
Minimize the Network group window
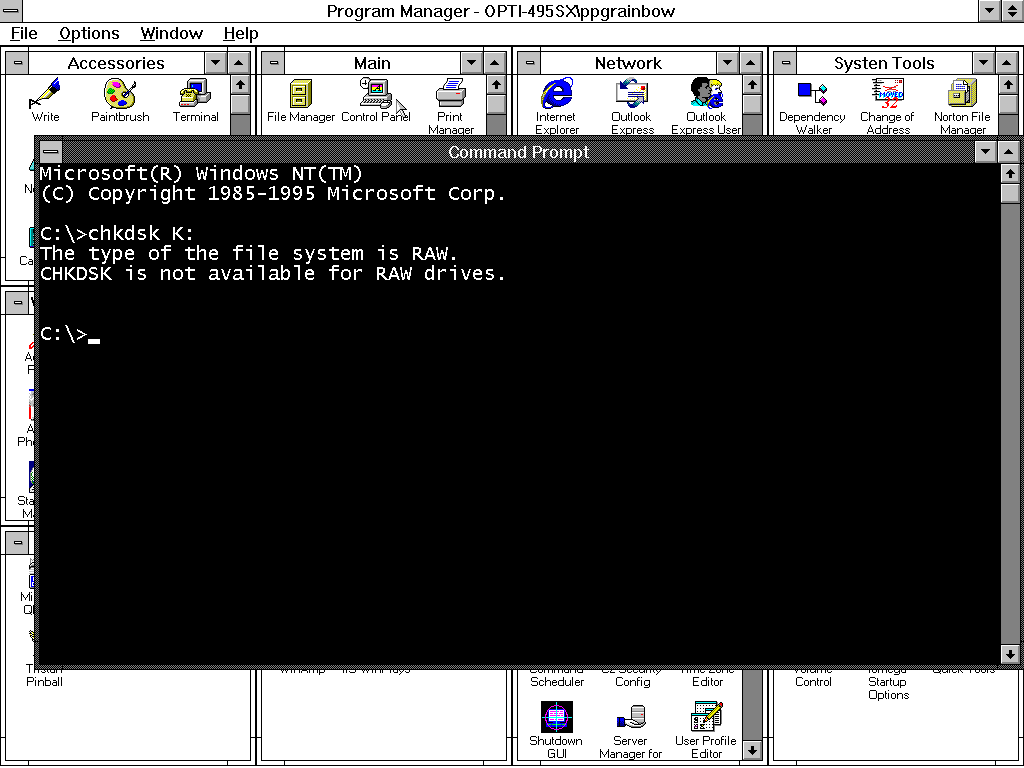tap(727, 62)
